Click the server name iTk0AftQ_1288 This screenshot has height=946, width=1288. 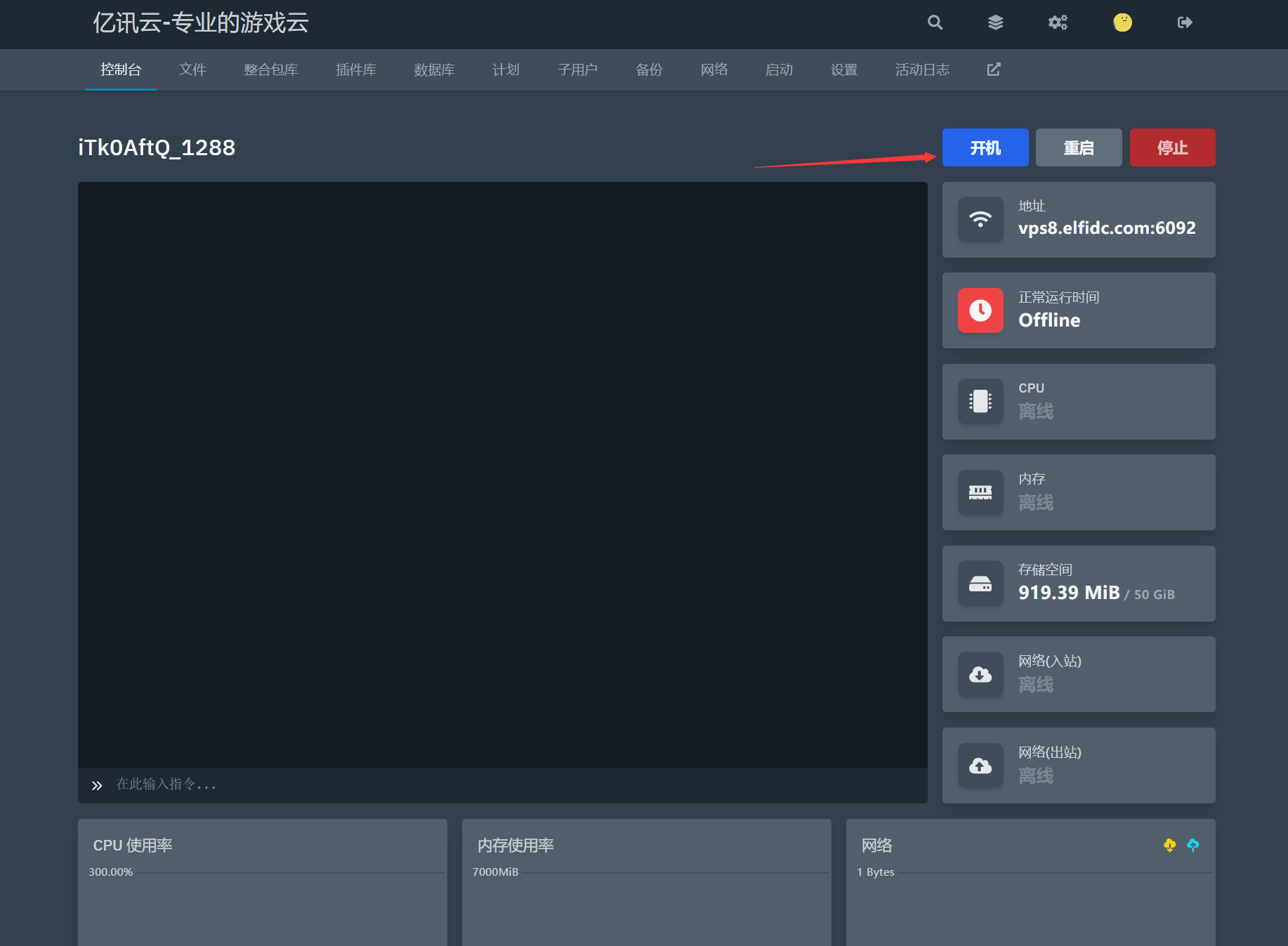click(157, 147)
